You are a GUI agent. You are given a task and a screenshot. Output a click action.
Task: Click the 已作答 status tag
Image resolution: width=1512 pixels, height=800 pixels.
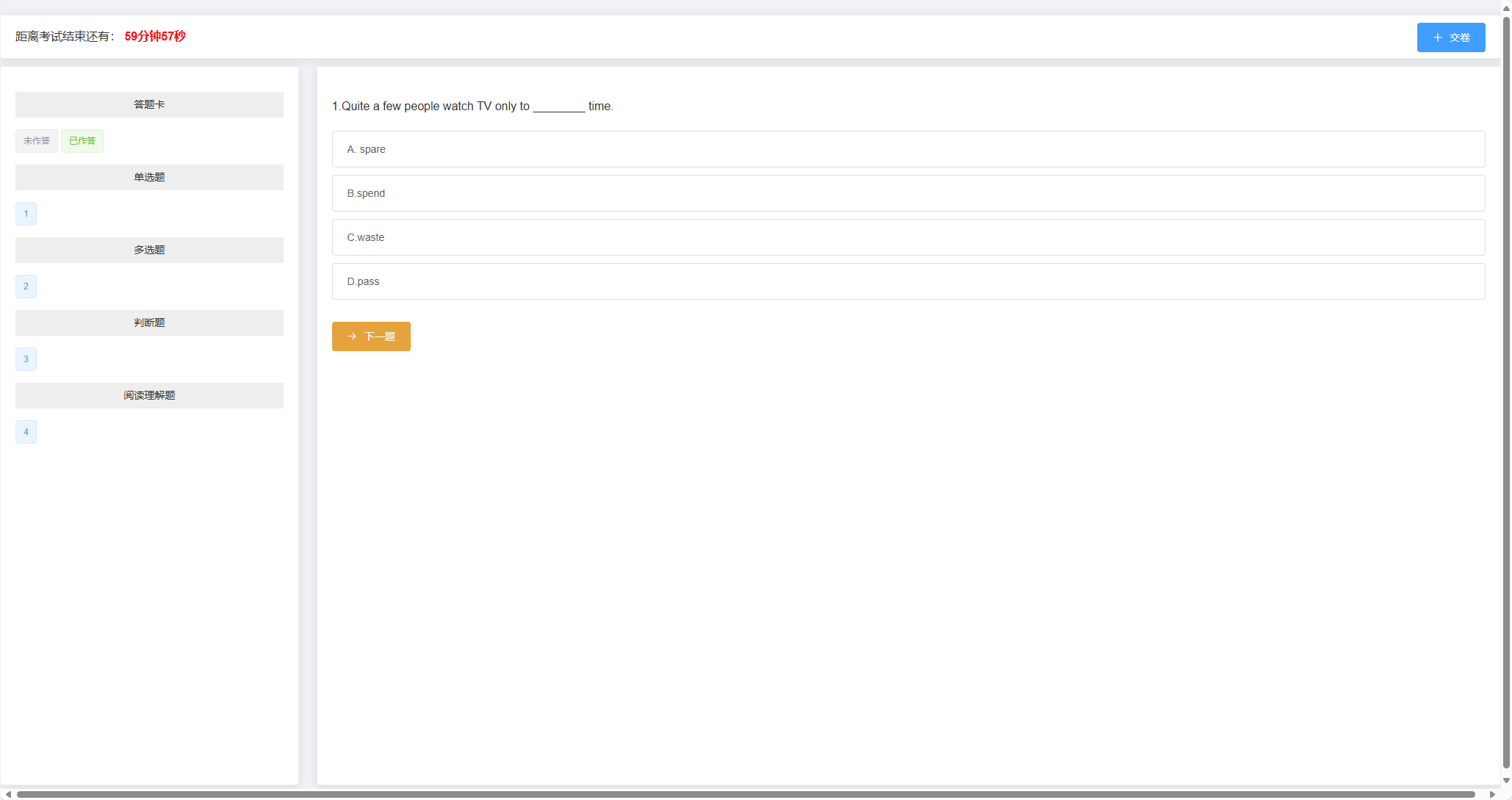click(82, 141)
